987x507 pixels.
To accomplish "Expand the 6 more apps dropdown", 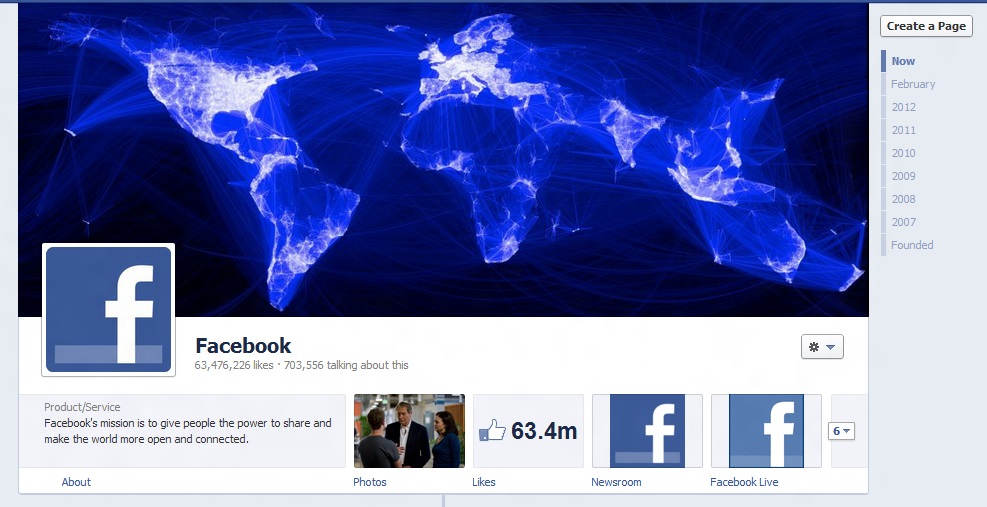I will (x=841, y=431).
